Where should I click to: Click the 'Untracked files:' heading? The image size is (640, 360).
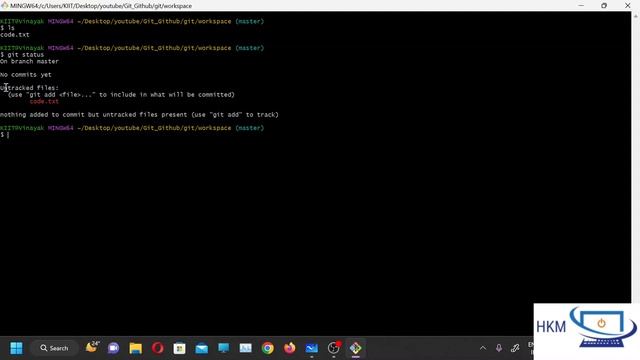(29, 88)
